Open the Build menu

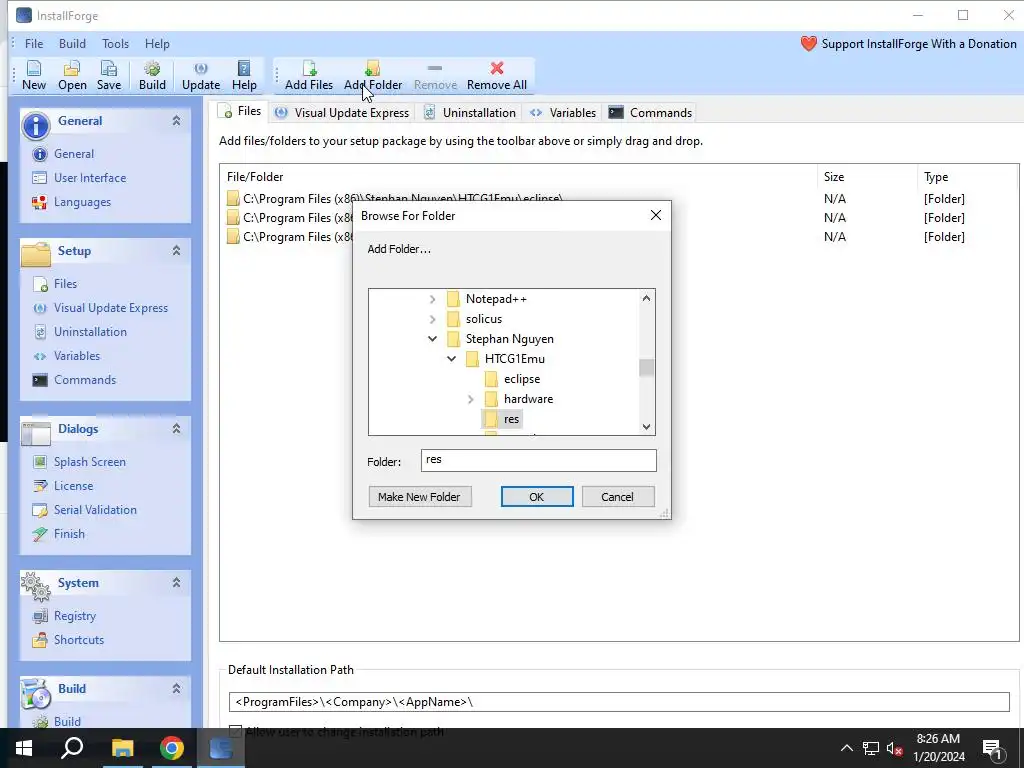click(x=72, y=44)
